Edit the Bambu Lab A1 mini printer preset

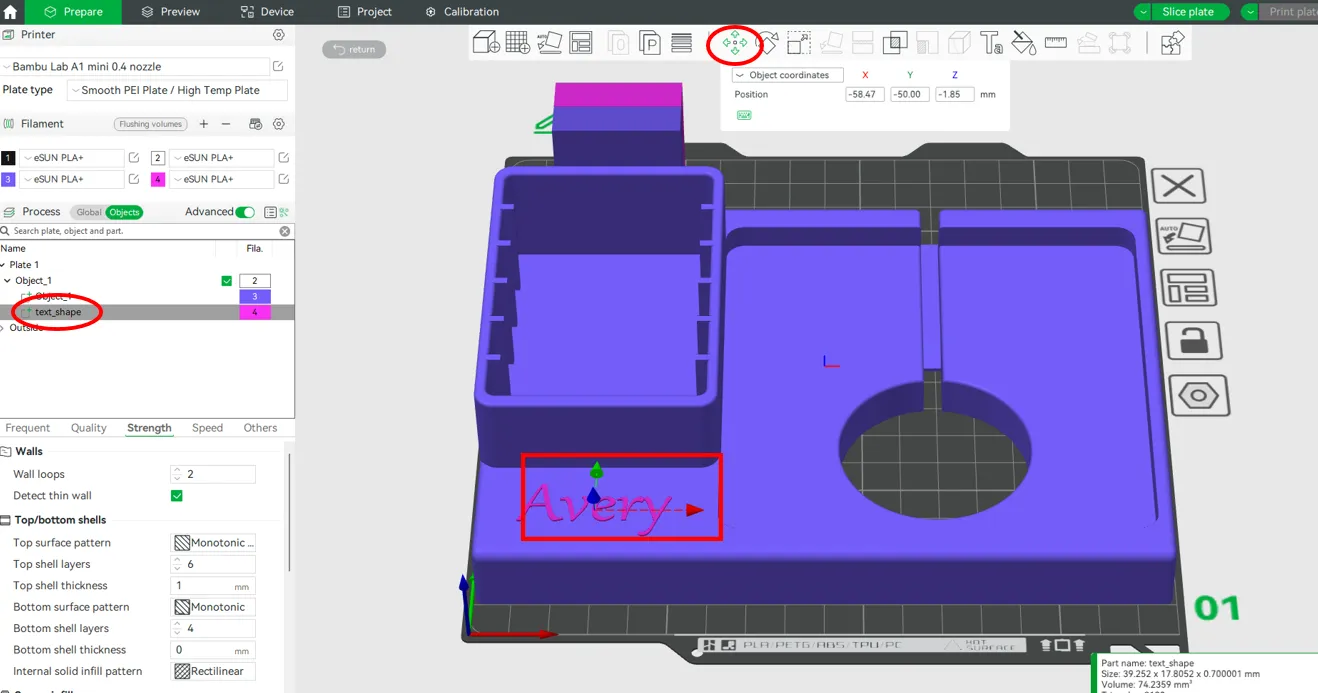[279, 67]
